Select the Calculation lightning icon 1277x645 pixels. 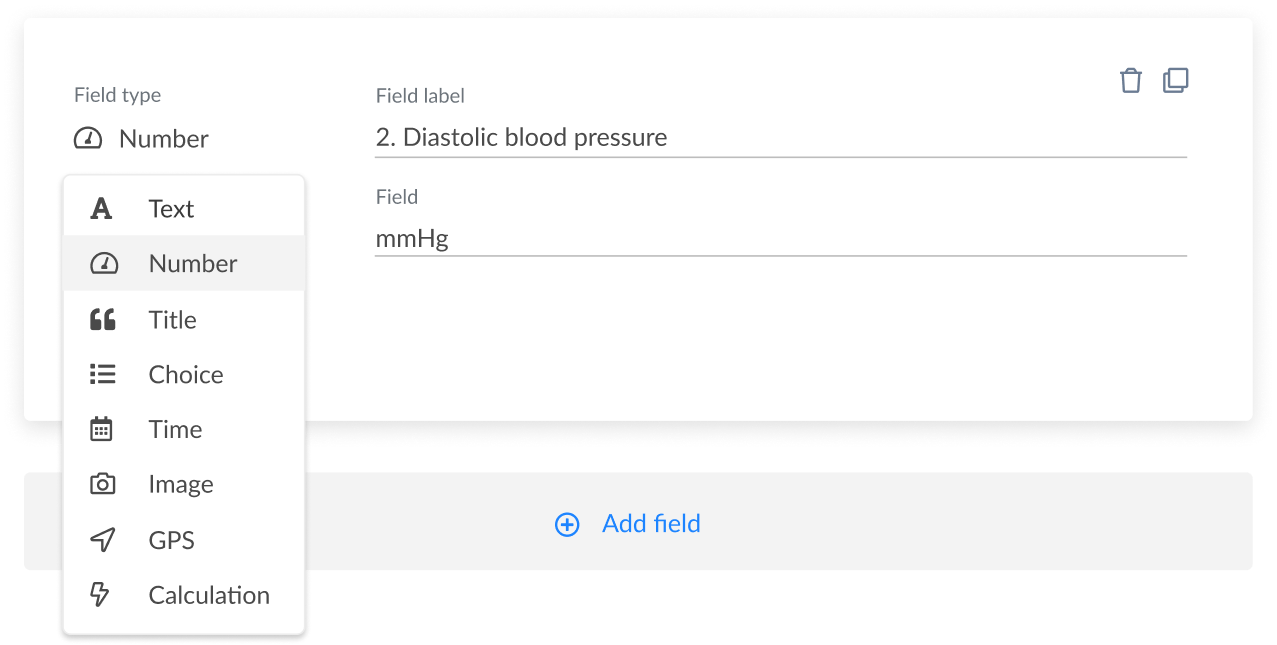(x=101, y=594)
